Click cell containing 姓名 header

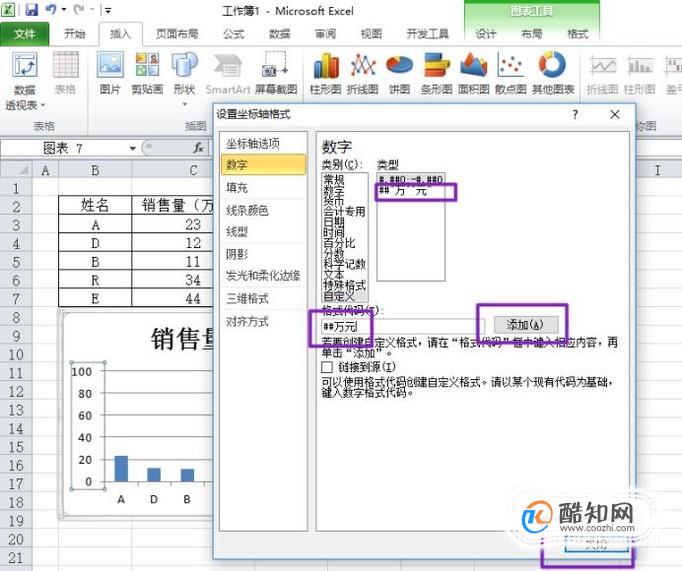tap(95, 205)
